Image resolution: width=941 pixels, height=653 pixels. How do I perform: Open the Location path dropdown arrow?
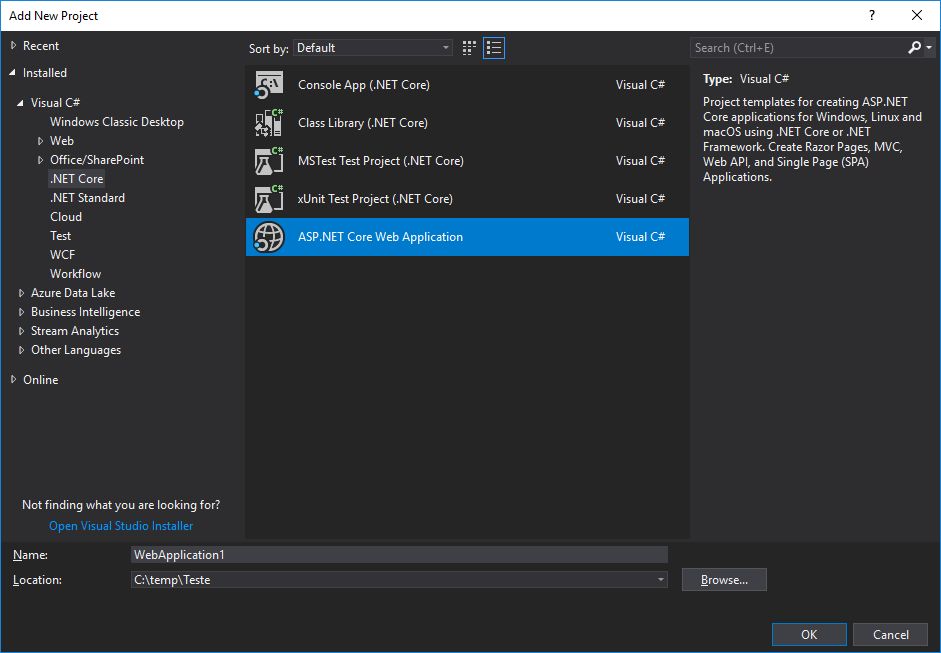click(660, 580)
